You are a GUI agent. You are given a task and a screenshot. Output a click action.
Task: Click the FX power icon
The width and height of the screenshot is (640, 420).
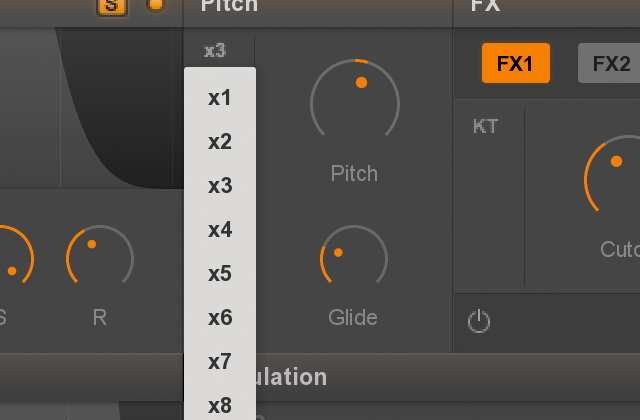point(479,321)
